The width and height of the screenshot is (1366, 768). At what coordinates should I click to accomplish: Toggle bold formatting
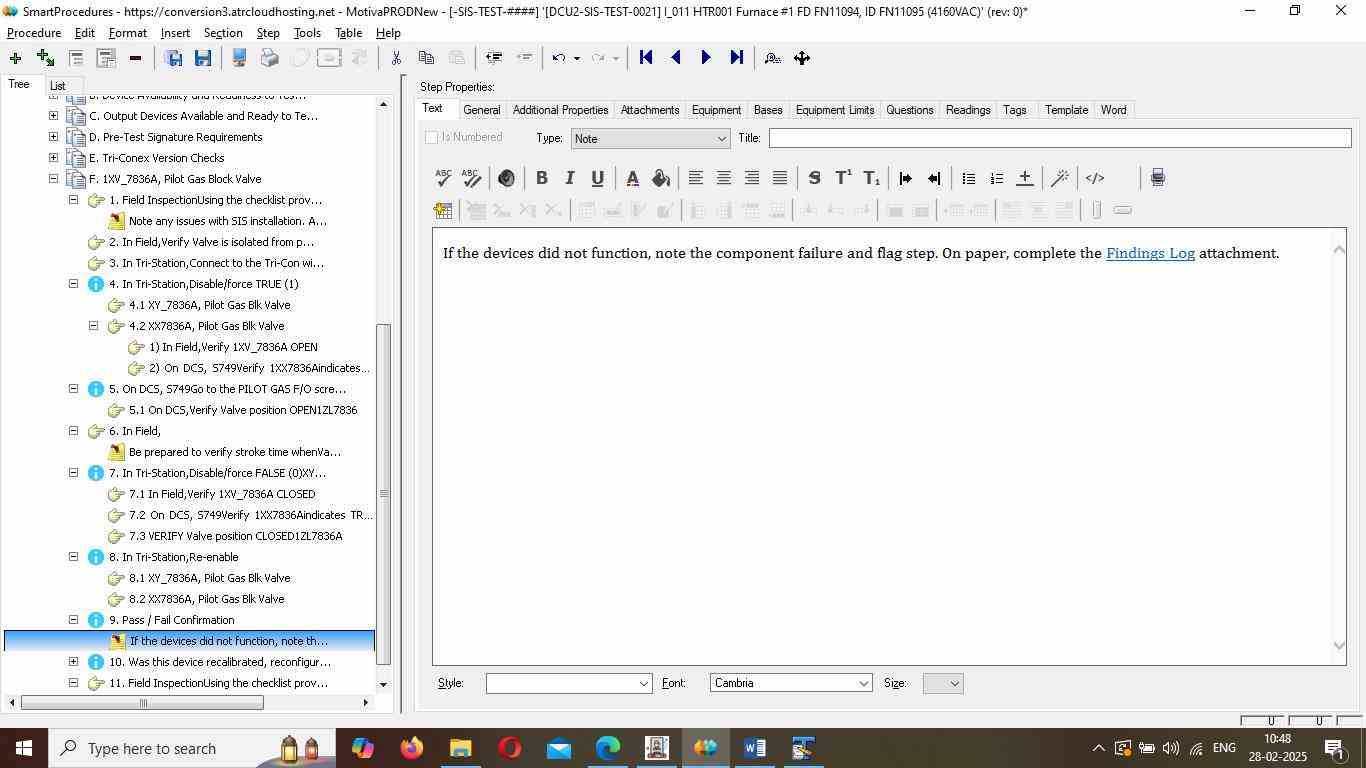tap(541, 178)
